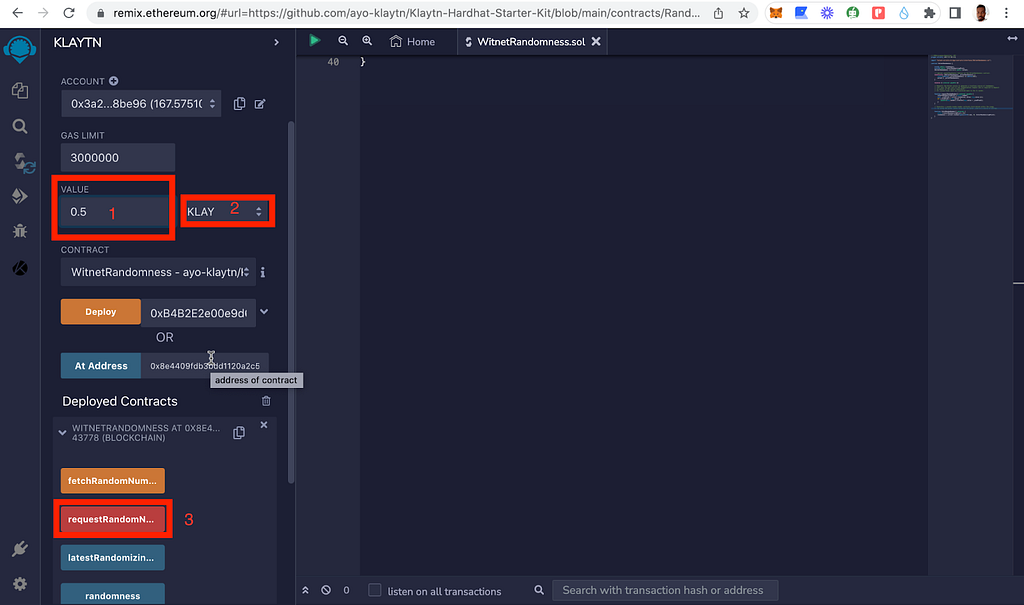
Task: Open the CONTRACT selector dropdown
Action: coord(158,272)
